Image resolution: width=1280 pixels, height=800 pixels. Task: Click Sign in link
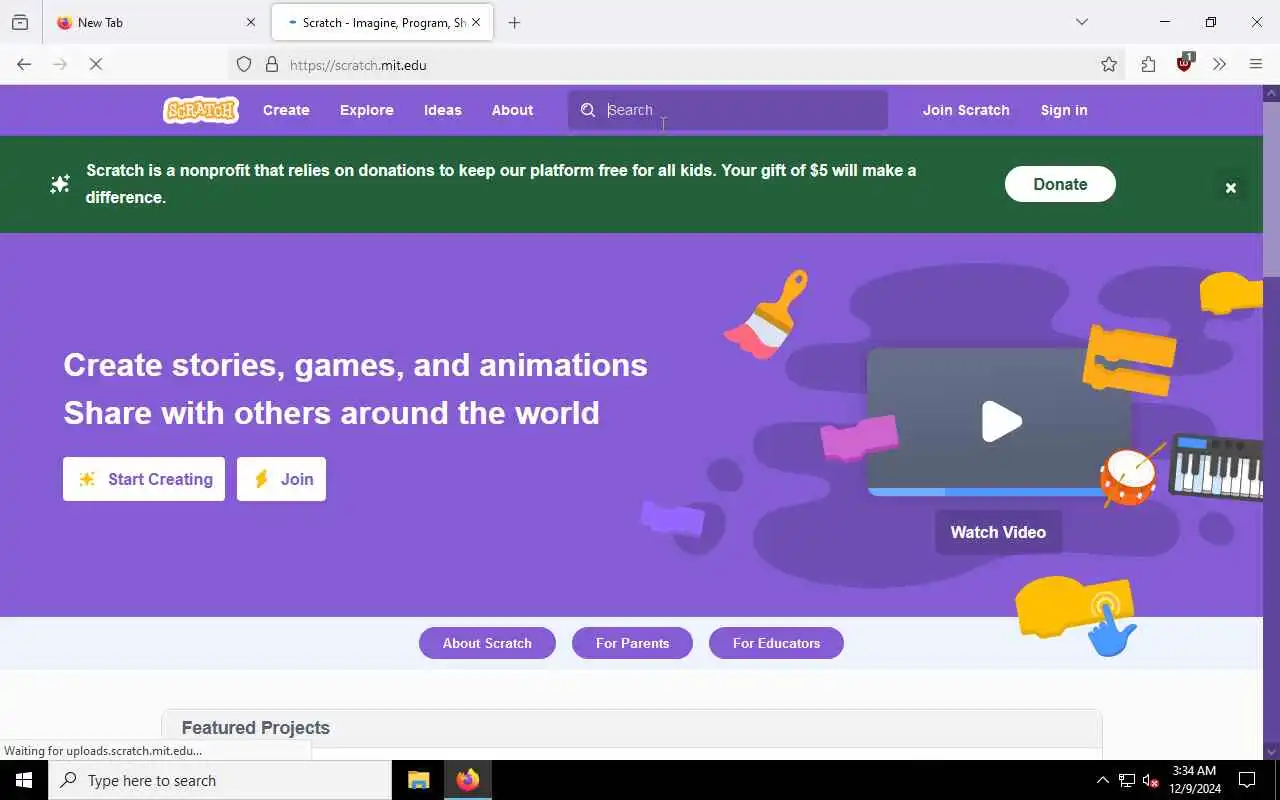click(1064, 110)
